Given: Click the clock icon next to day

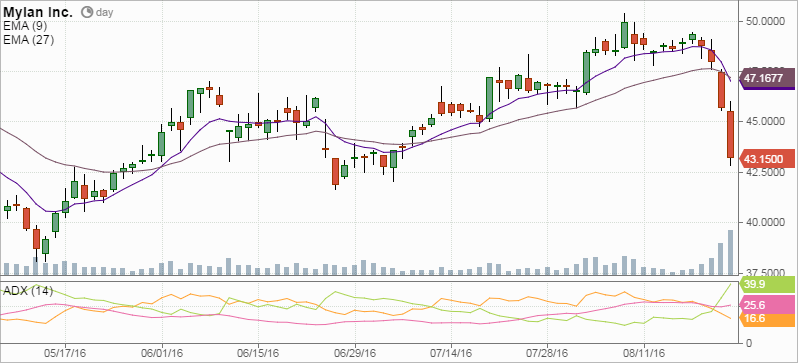Looking at the screenshot, I should point(87,12).
